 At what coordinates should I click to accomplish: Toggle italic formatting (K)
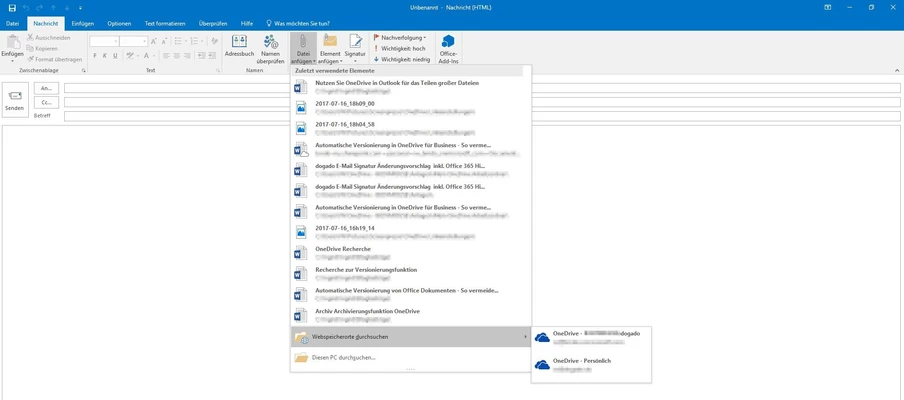click(105, 56)
